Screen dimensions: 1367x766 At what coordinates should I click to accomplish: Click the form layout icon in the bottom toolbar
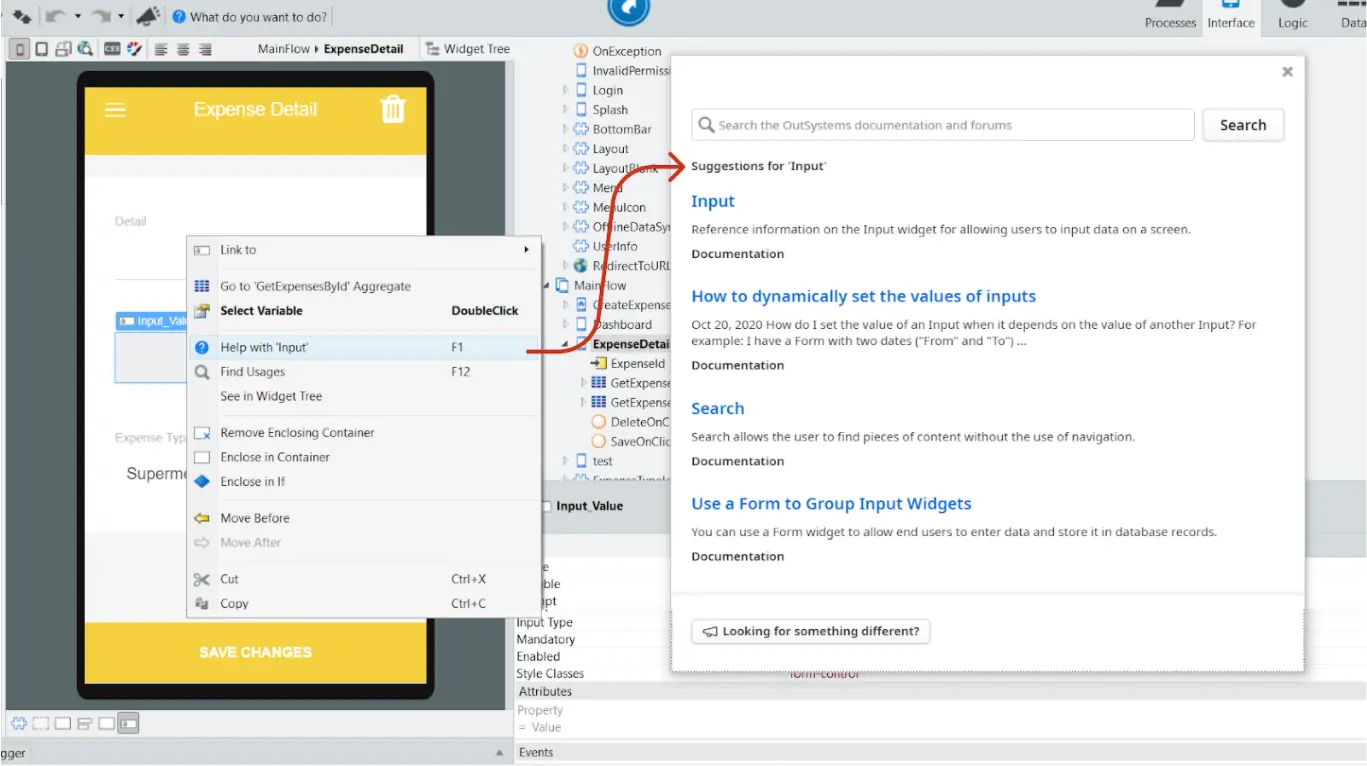[84, 723]
